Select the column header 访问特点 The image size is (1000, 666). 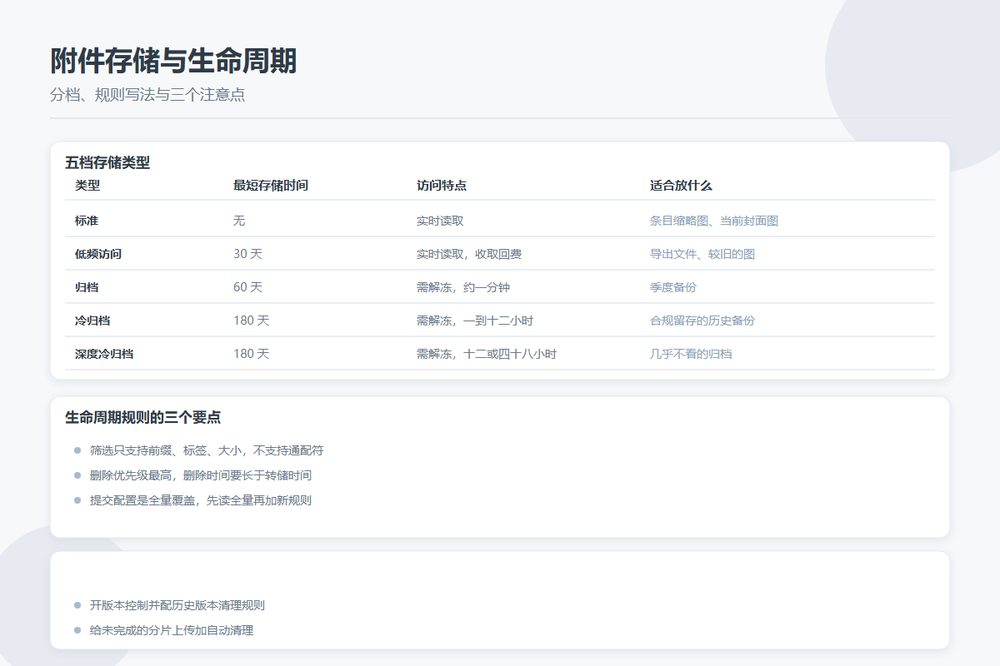click(441, 186)
